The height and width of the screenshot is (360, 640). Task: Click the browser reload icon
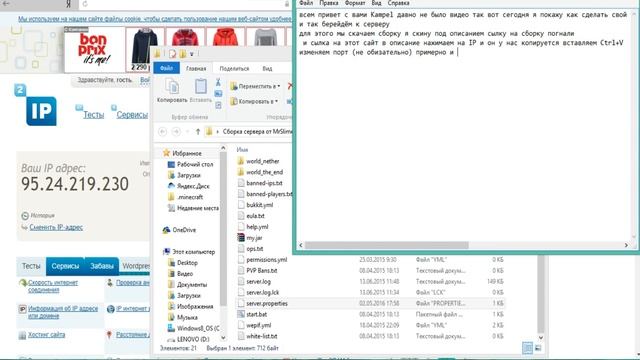point(85,4)
